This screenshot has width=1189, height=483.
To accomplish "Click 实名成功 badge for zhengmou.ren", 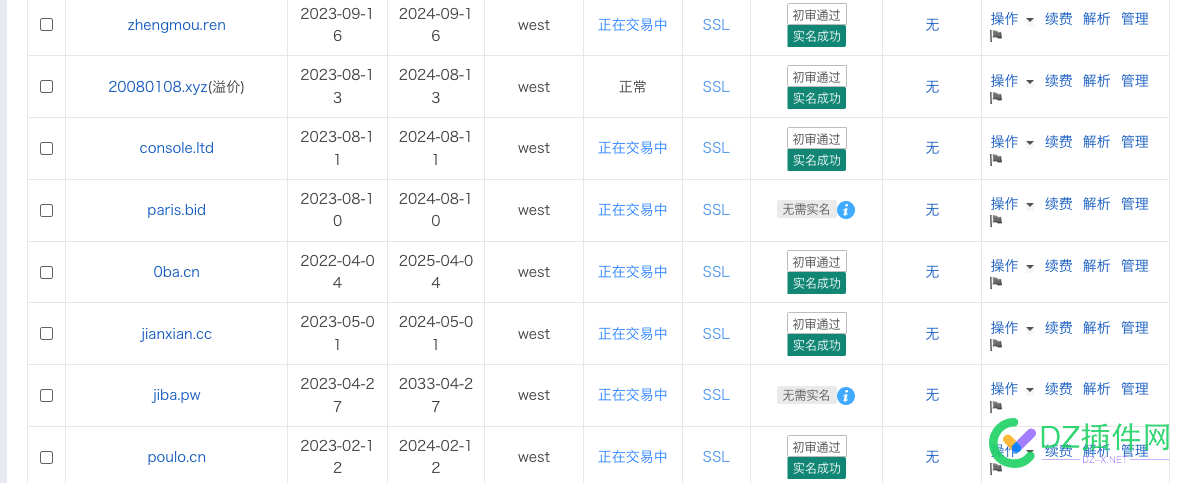I will tap(817, 36).
